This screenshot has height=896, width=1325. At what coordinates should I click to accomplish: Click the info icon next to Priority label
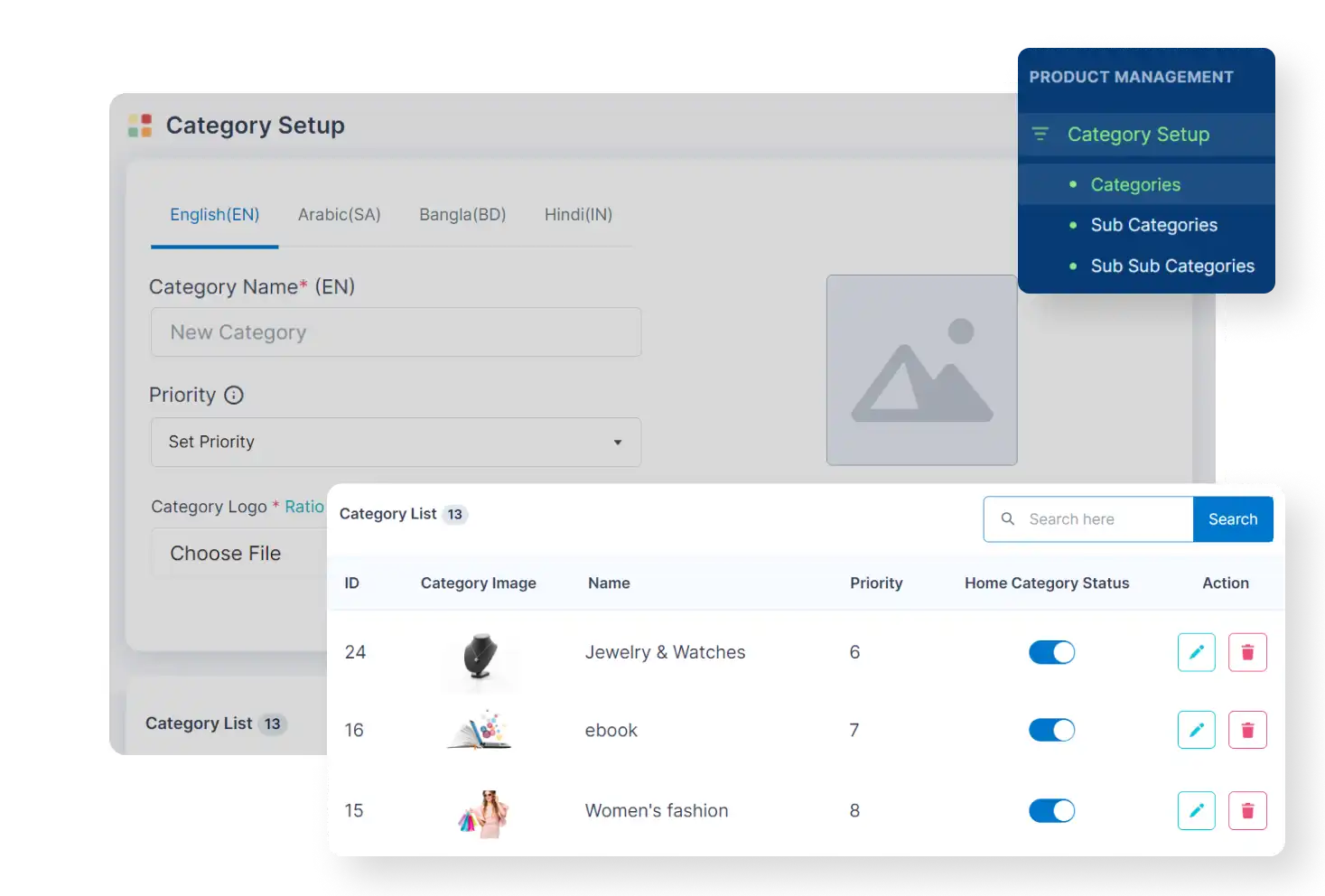(x=234, y=395)
